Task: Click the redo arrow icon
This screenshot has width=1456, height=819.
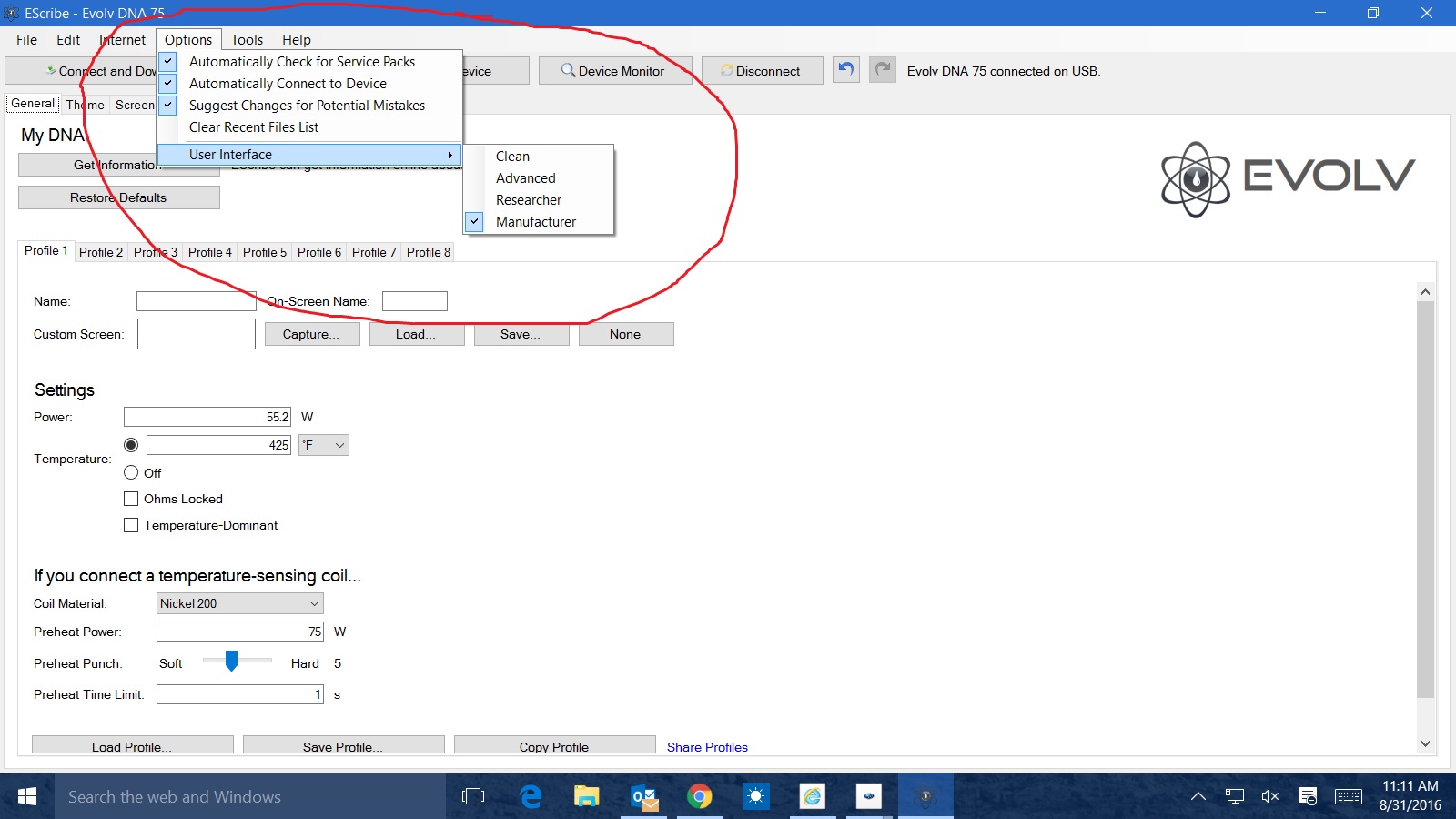Action: pos(882,70)
